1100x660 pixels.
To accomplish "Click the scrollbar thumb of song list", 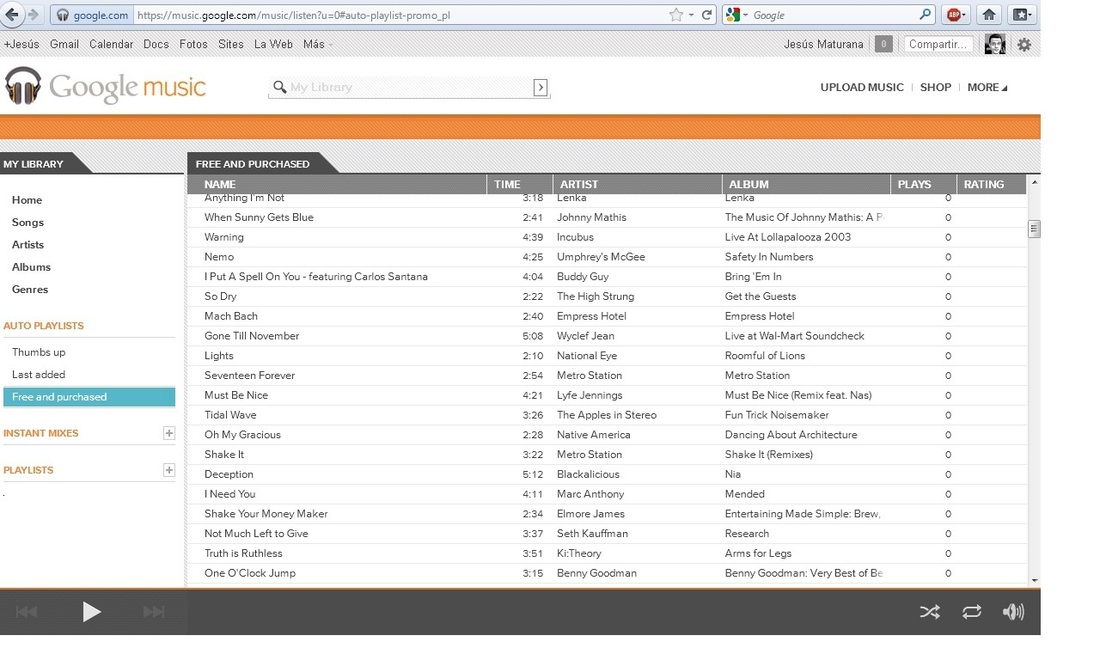I will pyautogui.click(x=1034, y=229).
